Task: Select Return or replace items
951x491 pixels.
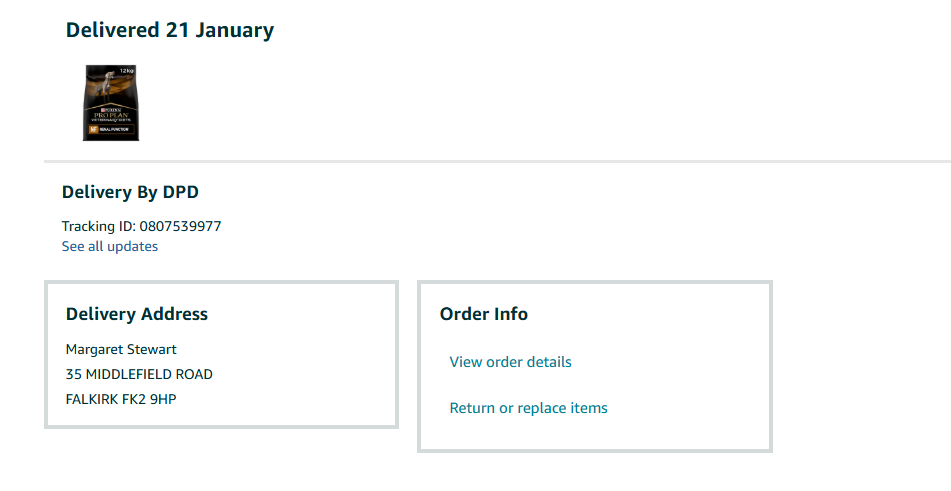Action: (x=528, y=408)
